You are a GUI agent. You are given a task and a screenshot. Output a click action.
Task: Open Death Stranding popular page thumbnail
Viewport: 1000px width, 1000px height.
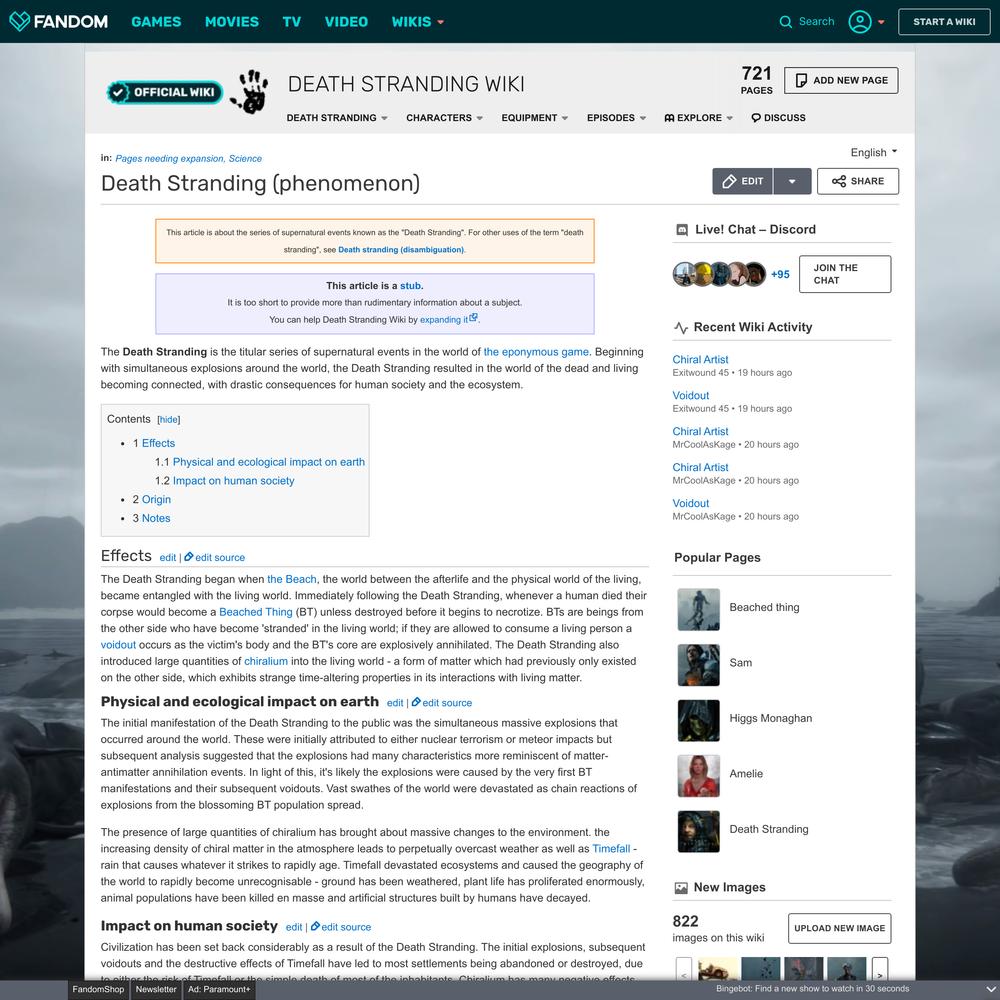click(698, 832)
